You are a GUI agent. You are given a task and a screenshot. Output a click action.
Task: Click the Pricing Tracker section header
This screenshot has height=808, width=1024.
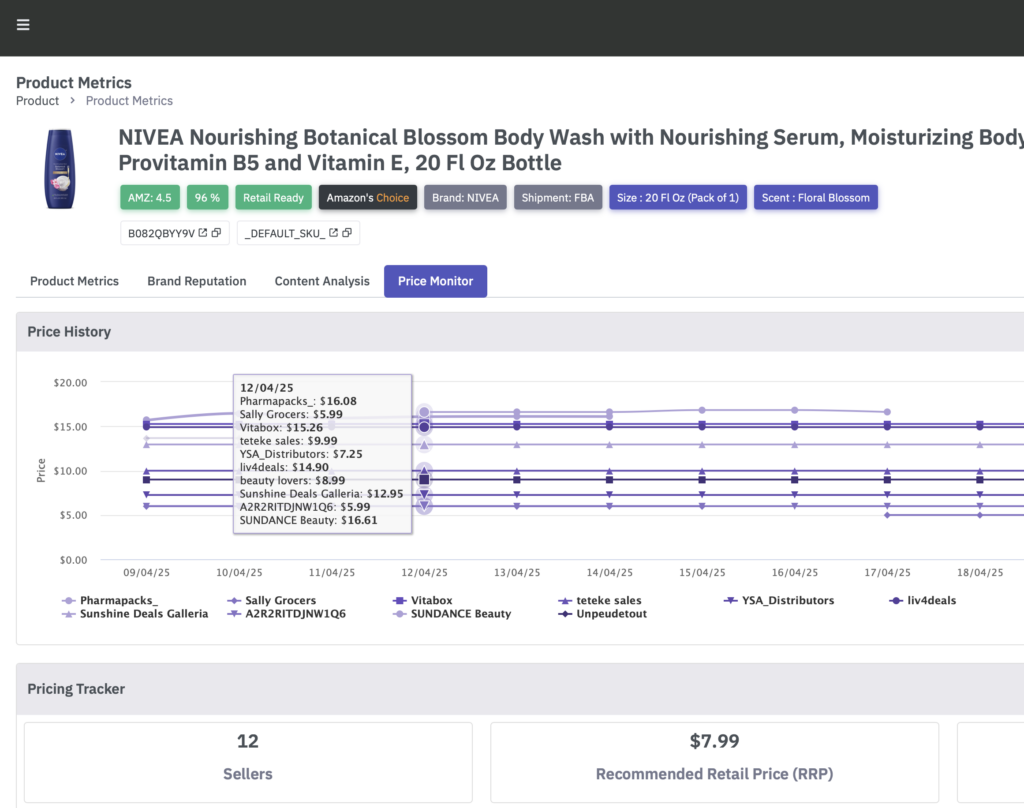[520, 689]
